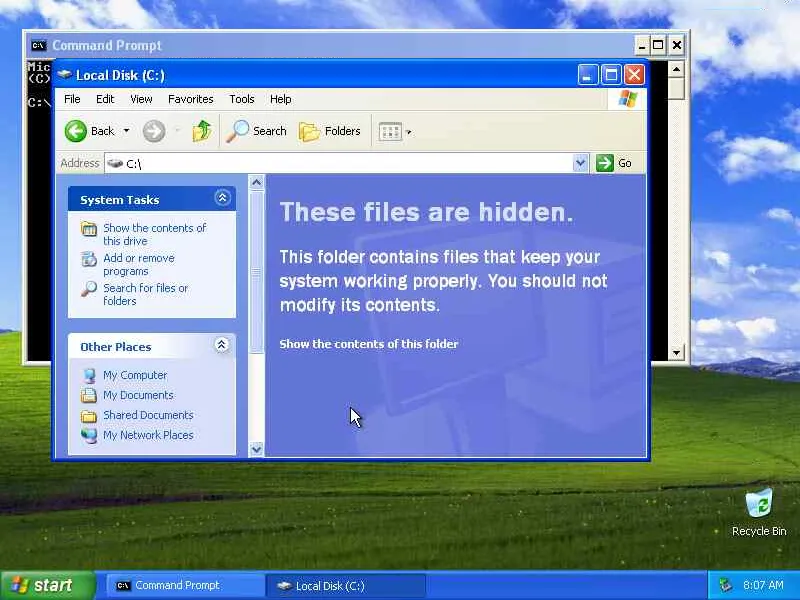Open the Help menu
The image size is (800, 600).
(x=281, y=99)
